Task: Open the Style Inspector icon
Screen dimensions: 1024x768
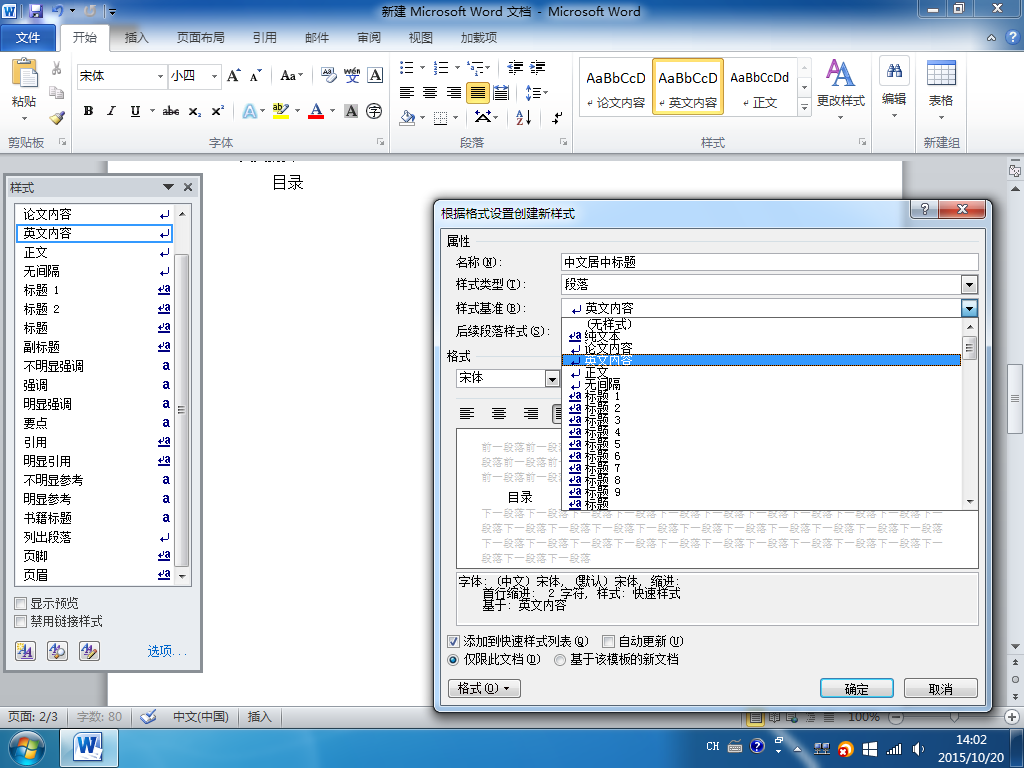Action: [57, 650]
